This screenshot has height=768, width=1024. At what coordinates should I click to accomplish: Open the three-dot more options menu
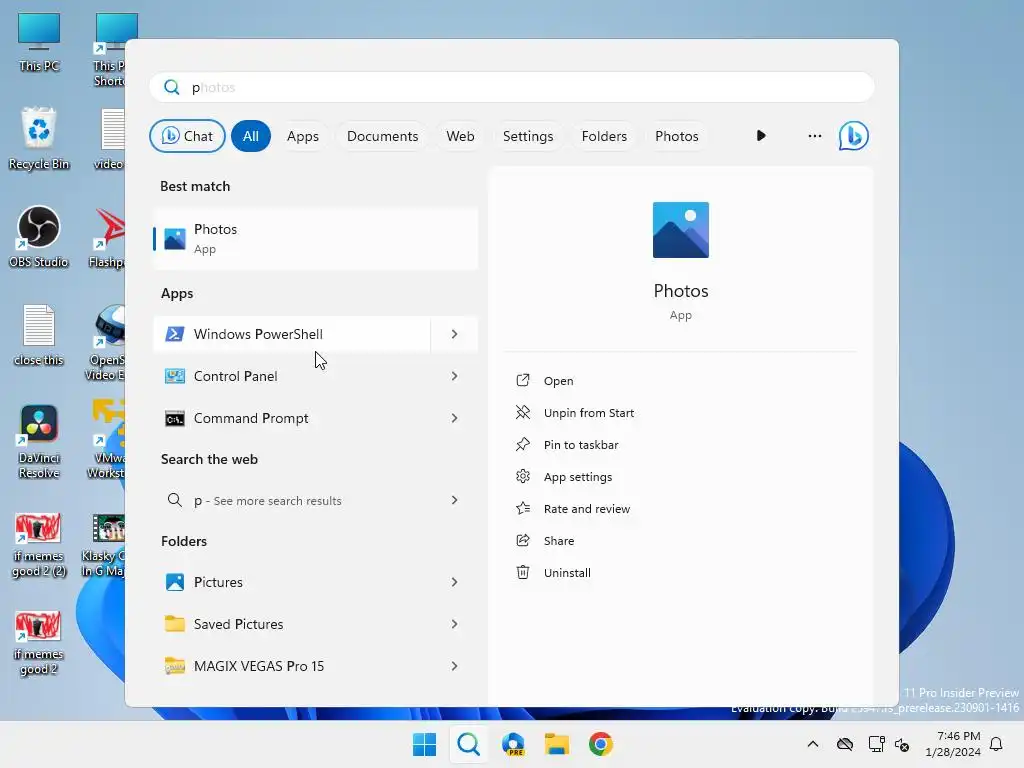[x=814, y=136]
